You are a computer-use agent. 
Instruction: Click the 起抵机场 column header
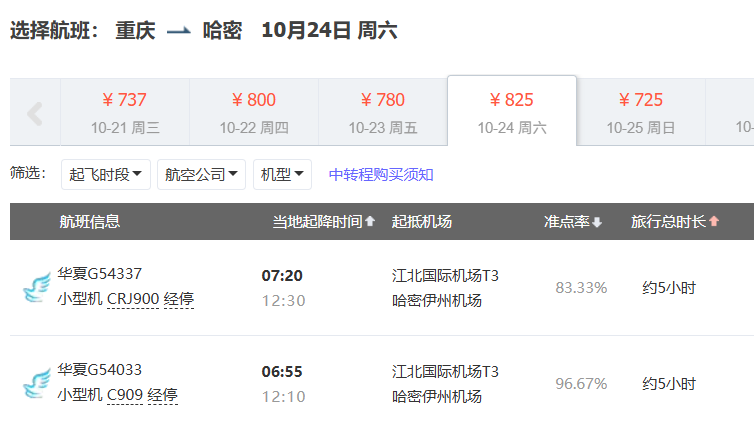[421, 222]
